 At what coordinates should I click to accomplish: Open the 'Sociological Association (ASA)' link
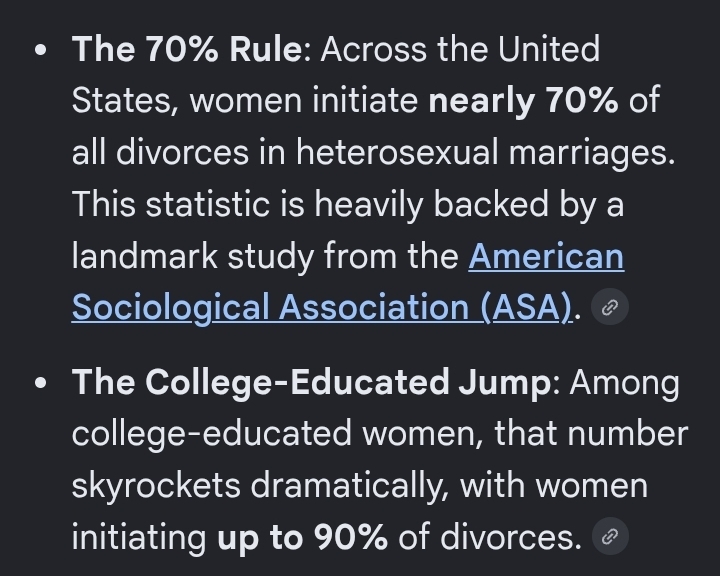[x=322, y=307]
